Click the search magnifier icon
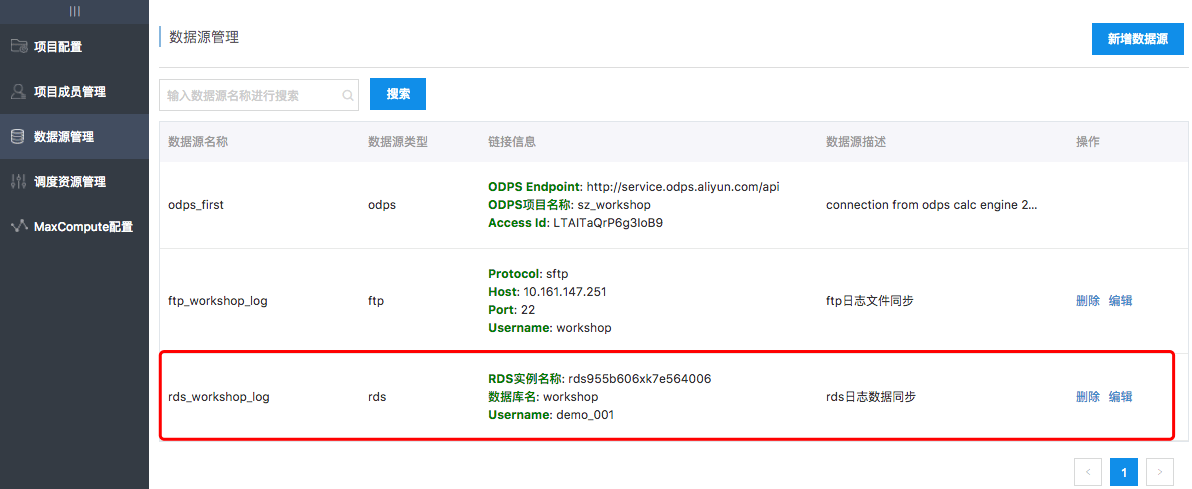 (347, 96)
